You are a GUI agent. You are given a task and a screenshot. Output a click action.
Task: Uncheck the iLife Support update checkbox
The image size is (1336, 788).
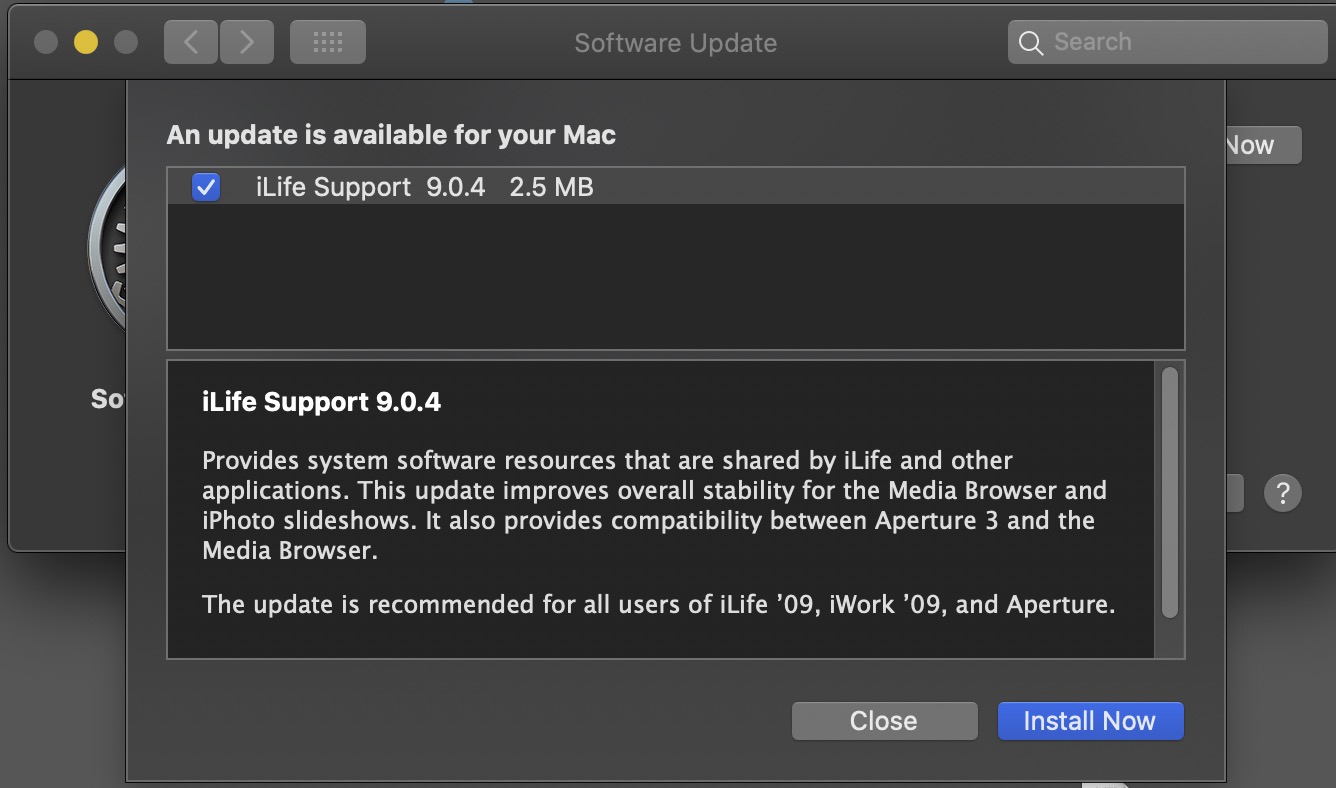click(x=206, y=187)
